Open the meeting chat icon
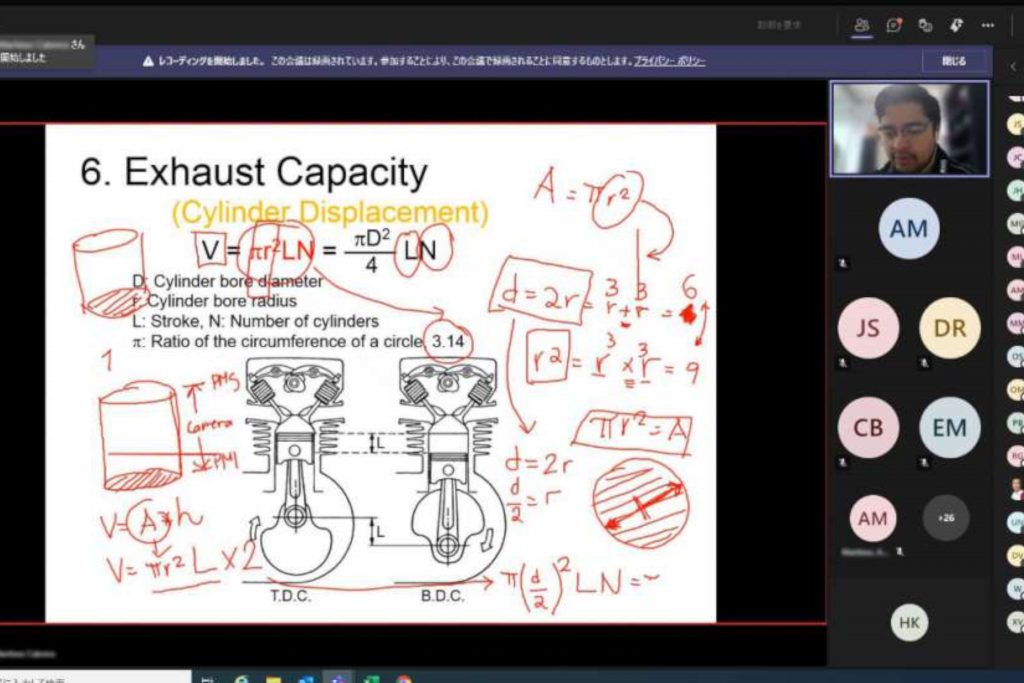The height and width of the screenshot is (683, 1024). click(x=894, y=25)
